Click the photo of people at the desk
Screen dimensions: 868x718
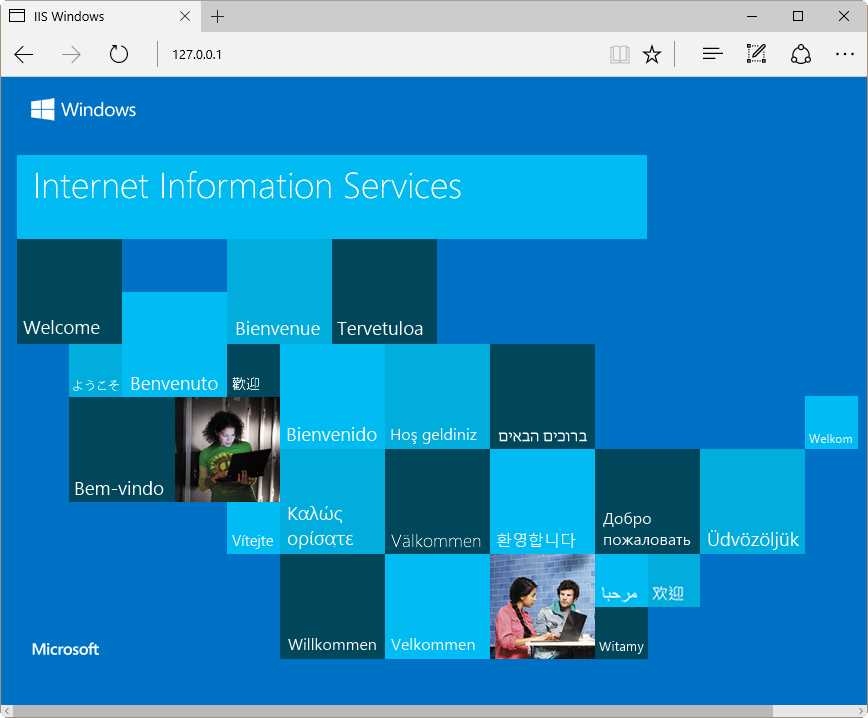542,606
